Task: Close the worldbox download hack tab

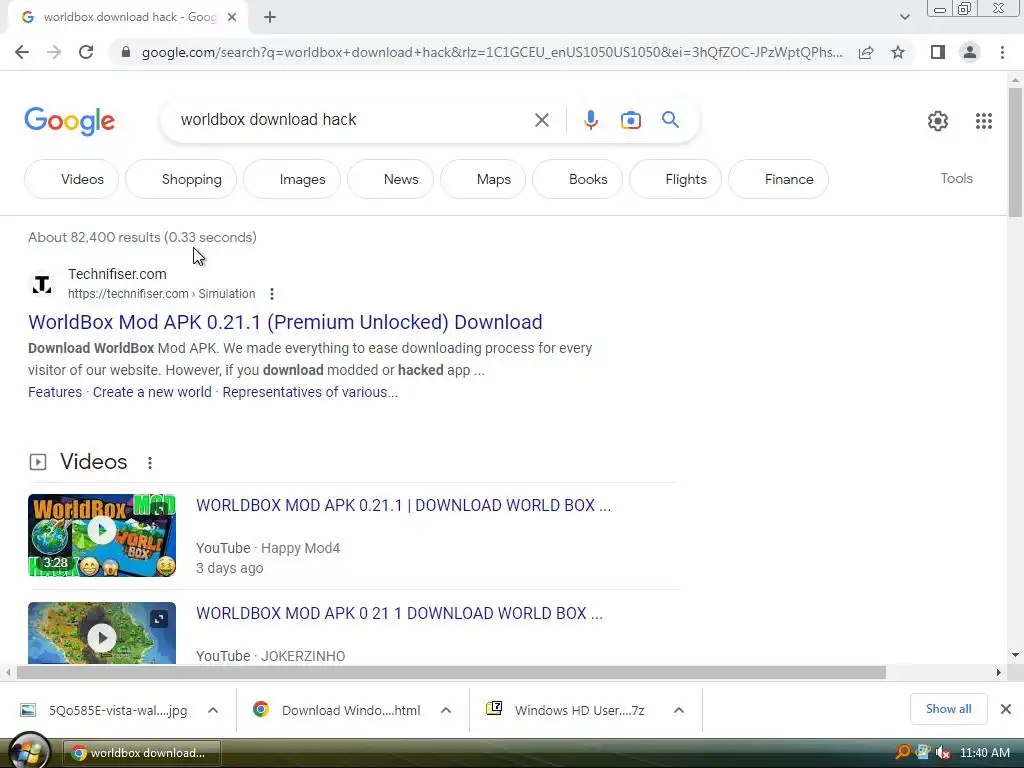Action: pyautogui.click(x=232, y=18)
